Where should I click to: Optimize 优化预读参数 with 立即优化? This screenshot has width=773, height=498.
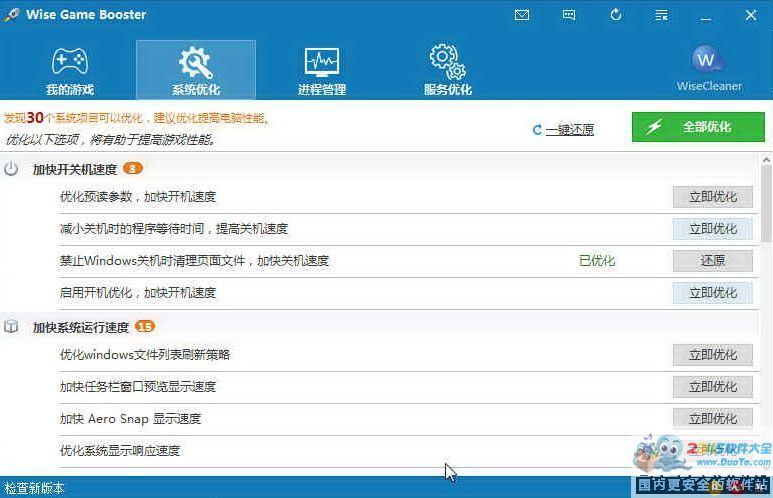pyautogui.click(x=713, y=197)
